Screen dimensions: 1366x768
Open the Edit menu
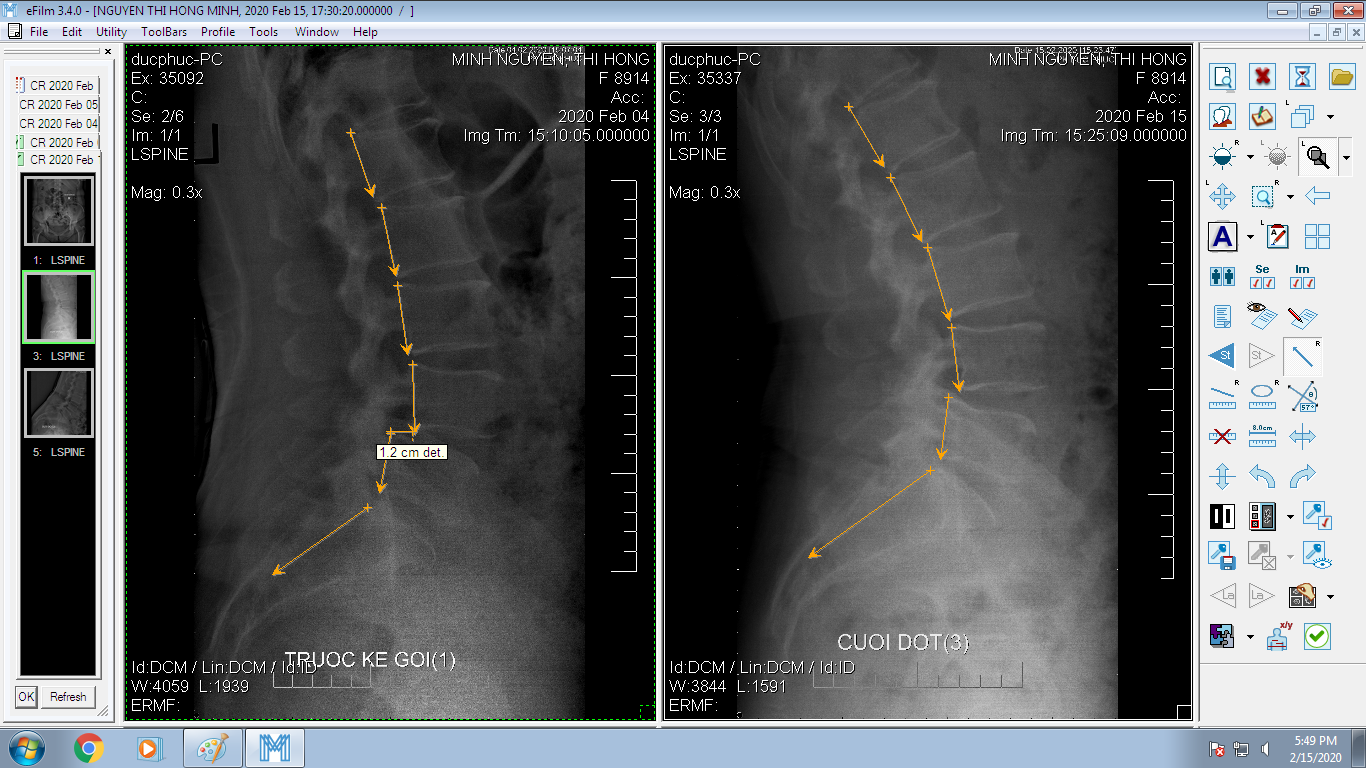point(72,31)
